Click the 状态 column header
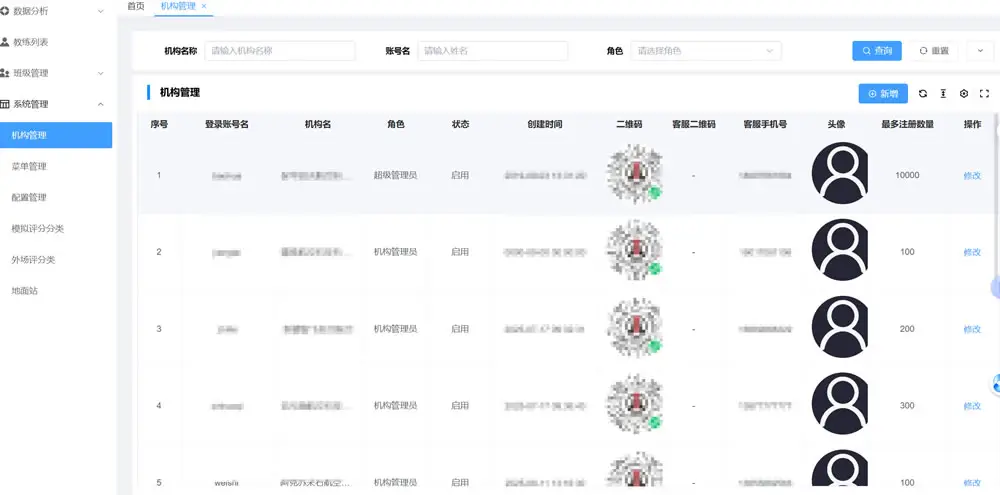 pos(460,124)
